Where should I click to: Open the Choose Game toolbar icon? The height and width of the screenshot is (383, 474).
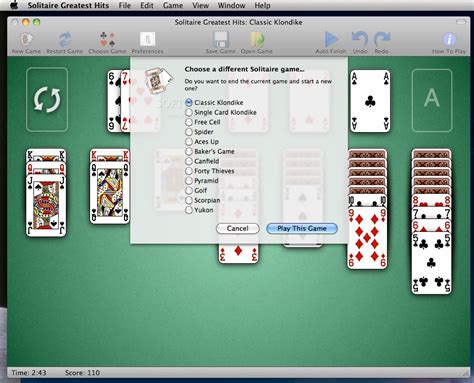[107, 39]
